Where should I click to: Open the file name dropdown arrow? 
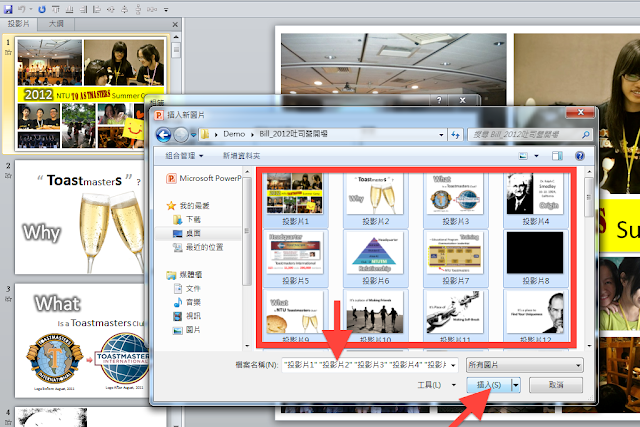tap(453, 365)
